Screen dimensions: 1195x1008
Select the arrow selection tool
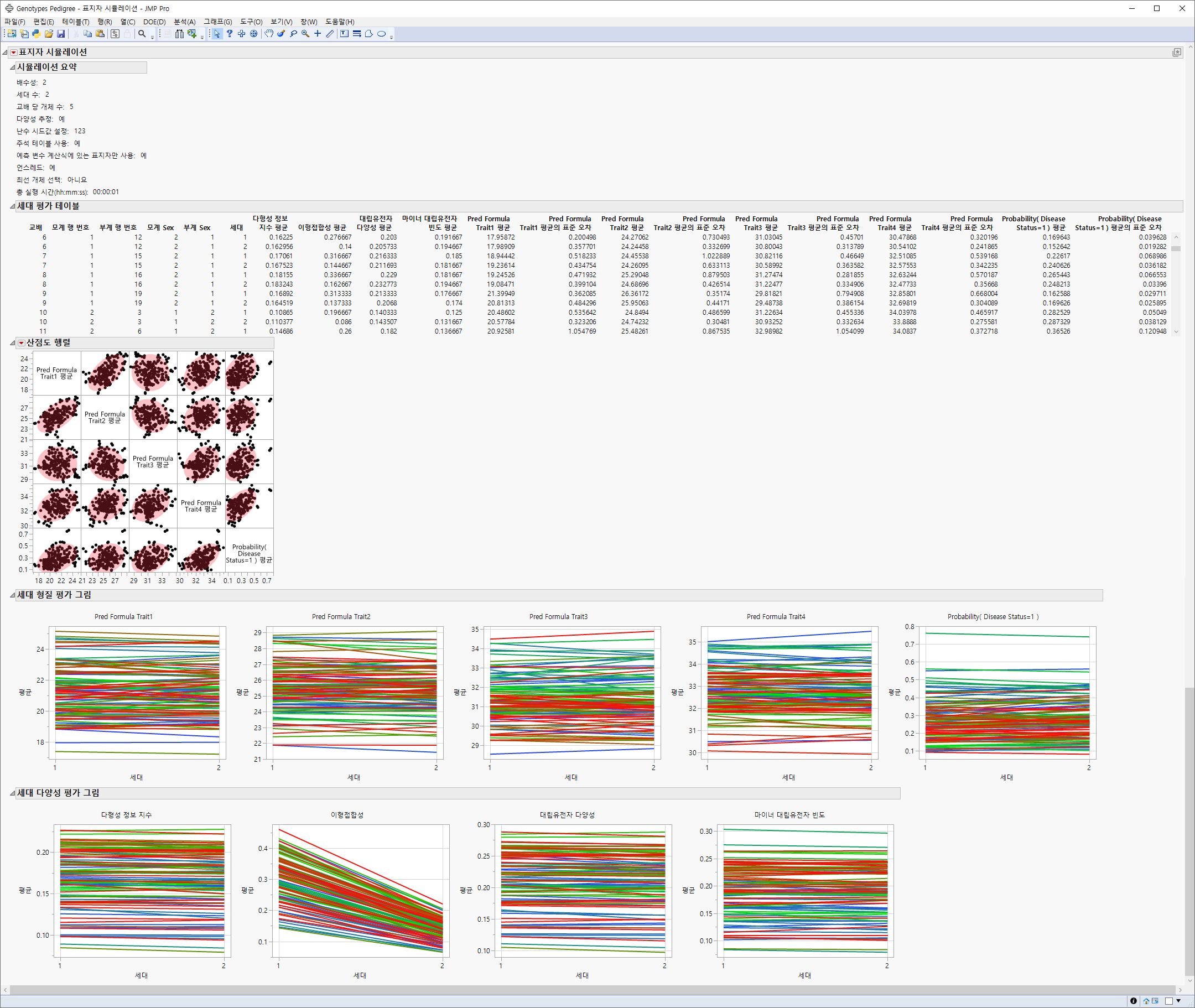(x=218, y=34)
